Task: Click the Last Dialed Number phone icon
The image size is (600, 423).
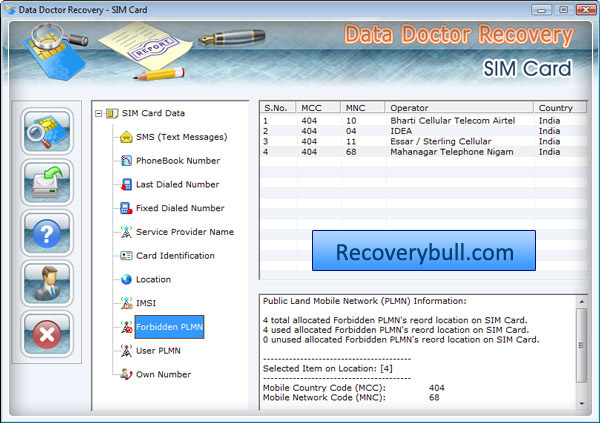Action: (126, 185)
